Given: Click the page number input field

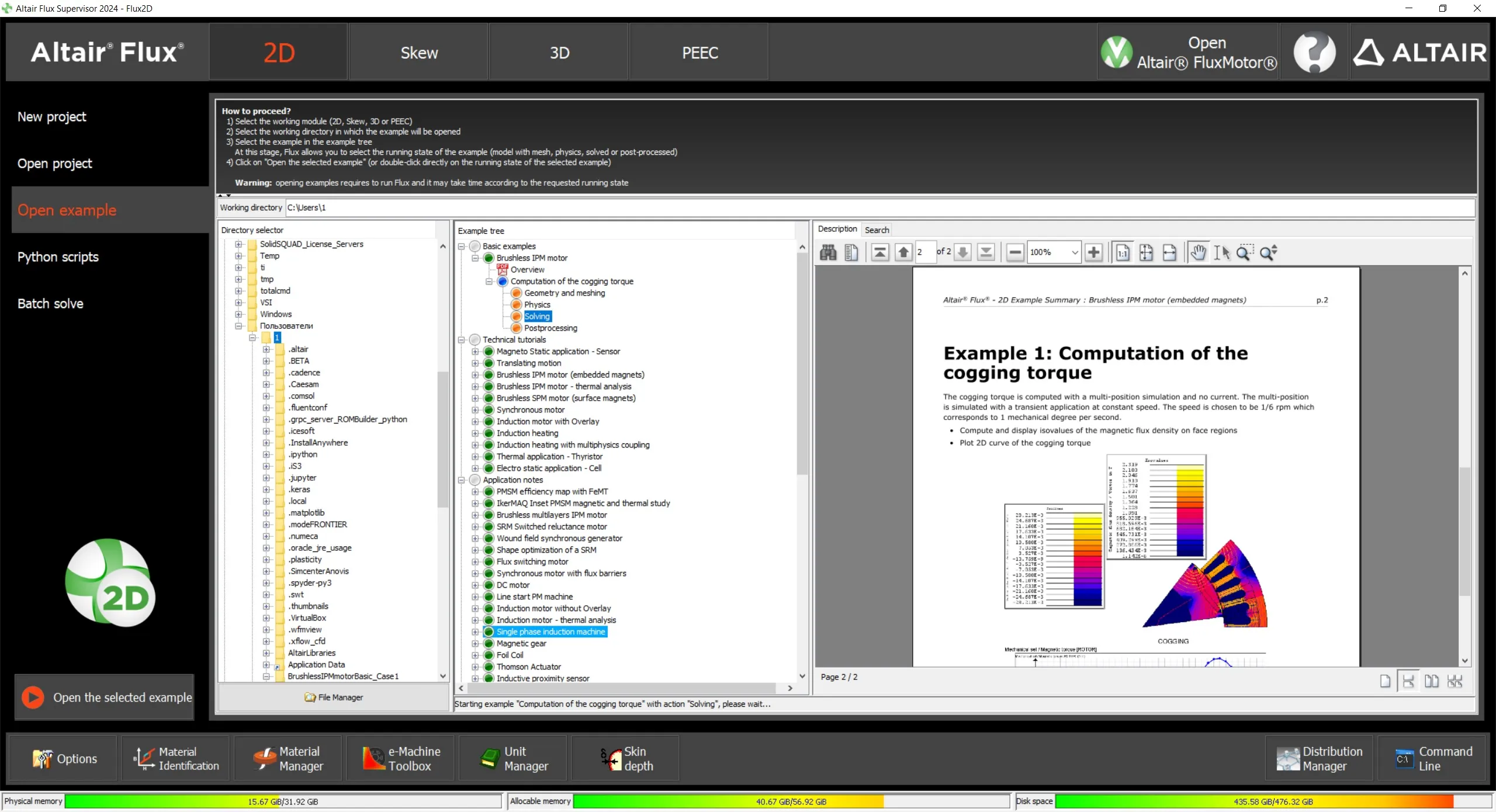Looking at the screenshot, I should click(x=925, y=252).
